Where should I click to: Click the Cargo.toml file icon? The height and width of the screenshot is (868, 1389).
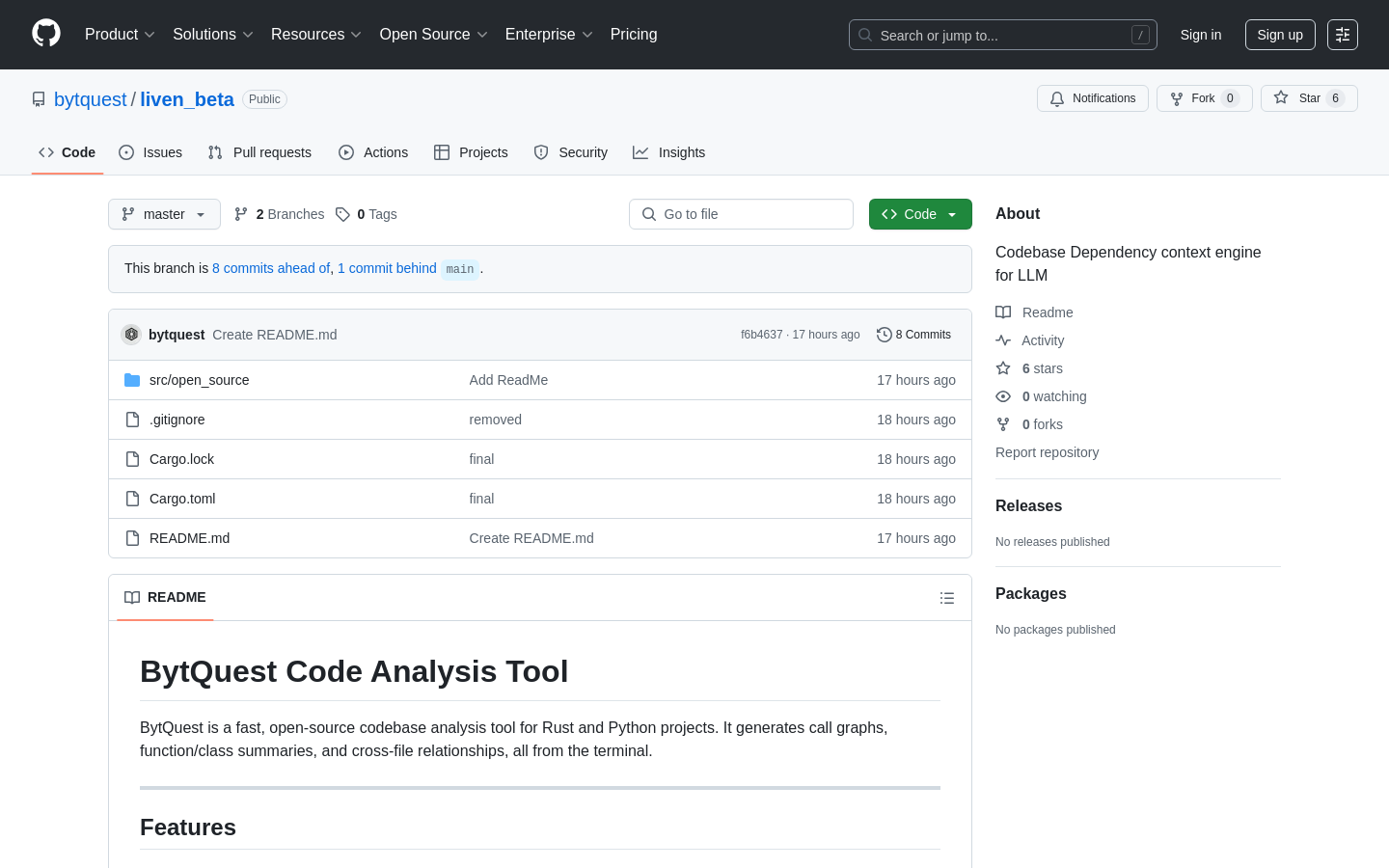[132, 499]
